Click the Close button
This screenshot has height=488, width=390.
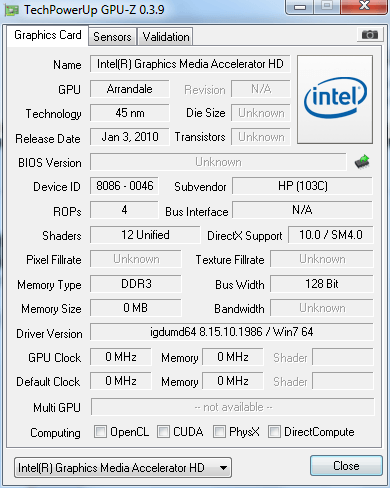pyautogui.click(x=346, y=466)
